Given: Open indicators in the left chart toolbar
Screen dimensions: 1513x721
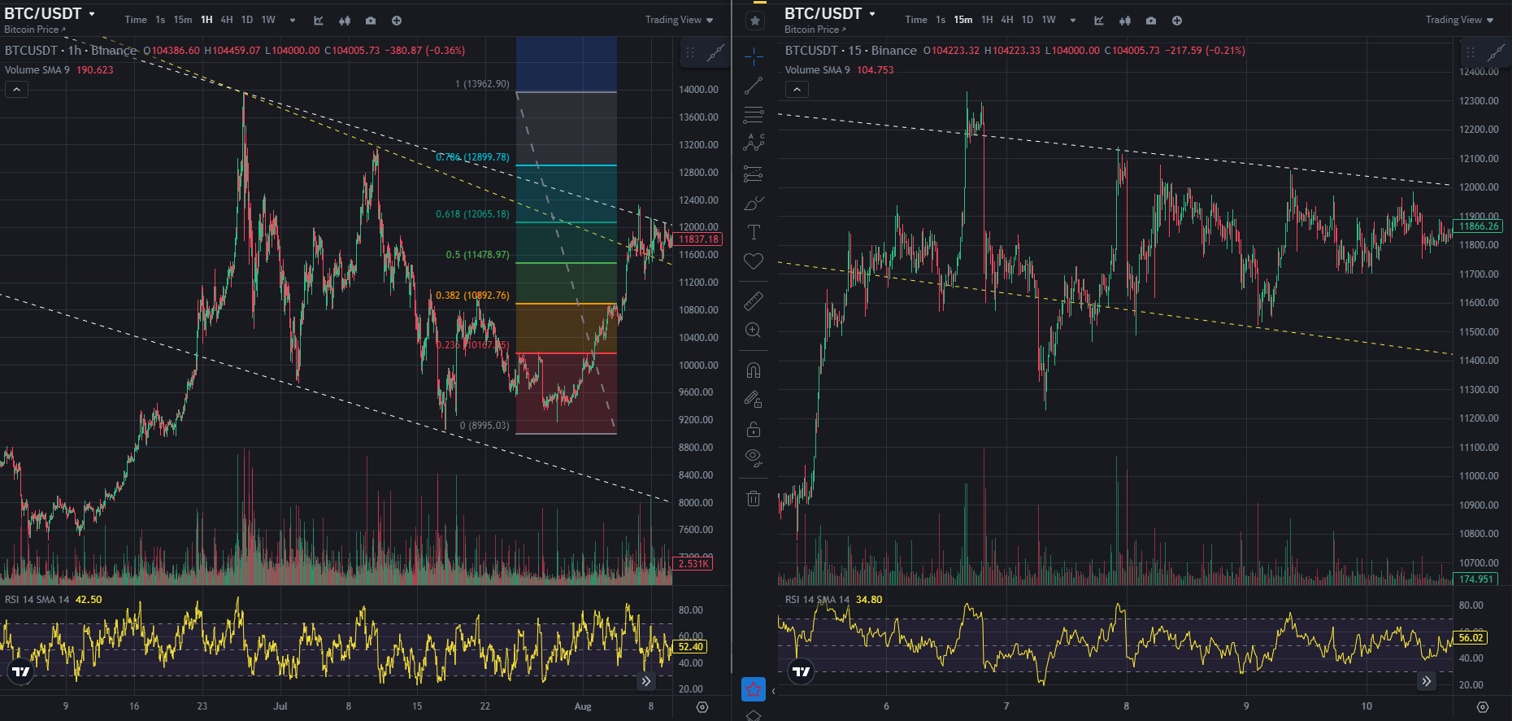Looking at the screenshot, I should 318,20.
